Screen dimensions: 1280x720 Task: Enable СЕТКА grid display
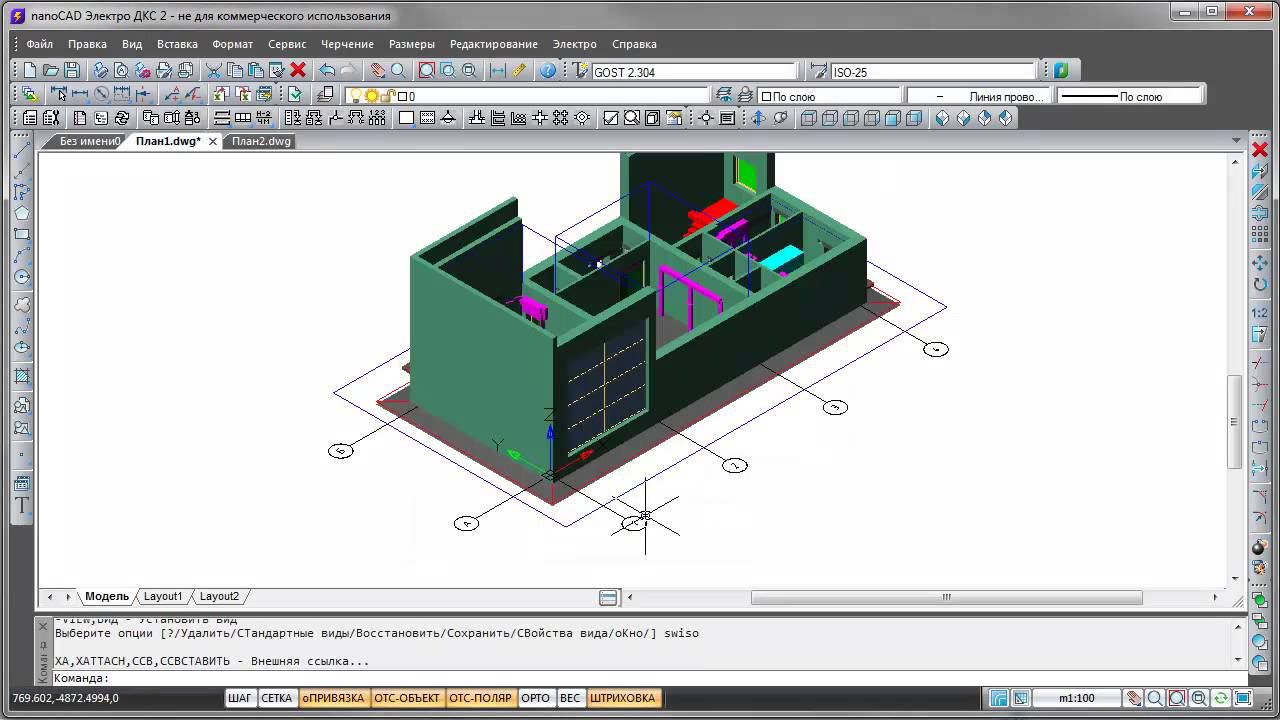276,698
